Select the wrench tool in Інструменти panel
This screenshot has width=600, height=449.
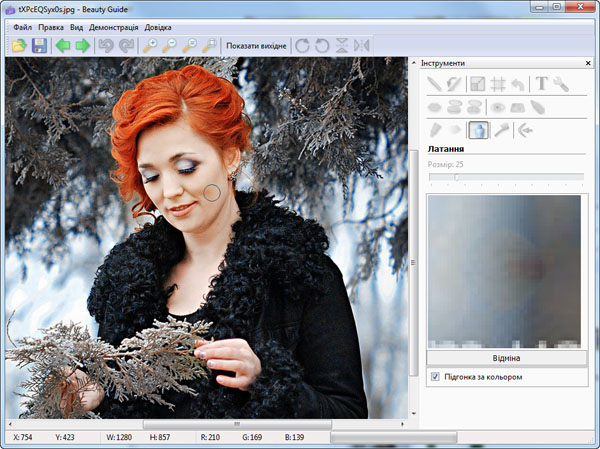[x=561, y=84]
